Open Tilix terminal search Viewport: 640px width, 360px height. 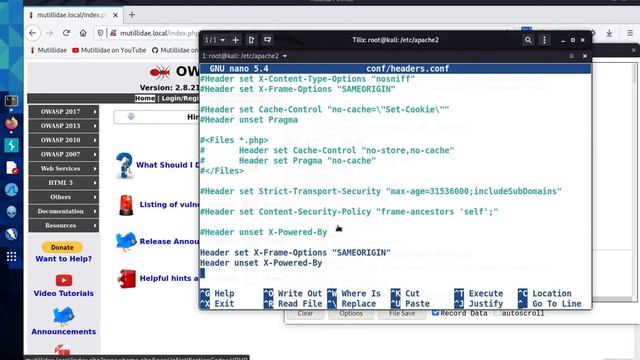coord(528,40)
